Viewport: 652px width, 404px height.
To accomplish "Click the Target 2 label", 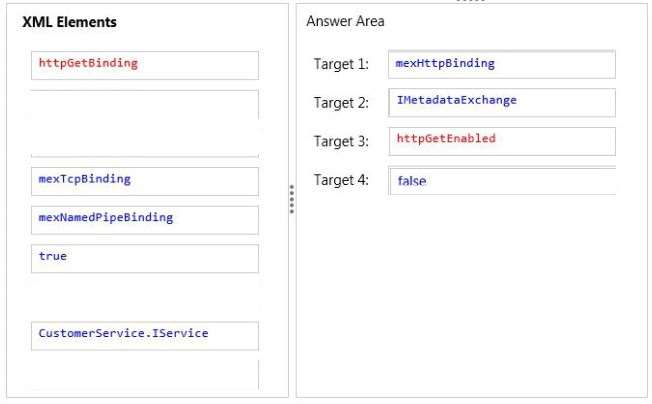I will [341, 103].
